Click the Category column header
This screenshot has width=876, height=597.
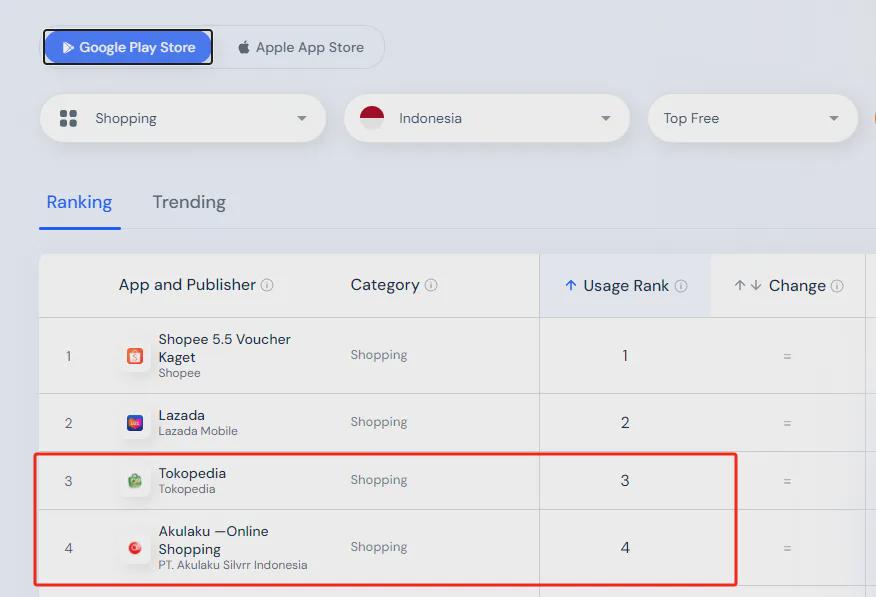384,285
